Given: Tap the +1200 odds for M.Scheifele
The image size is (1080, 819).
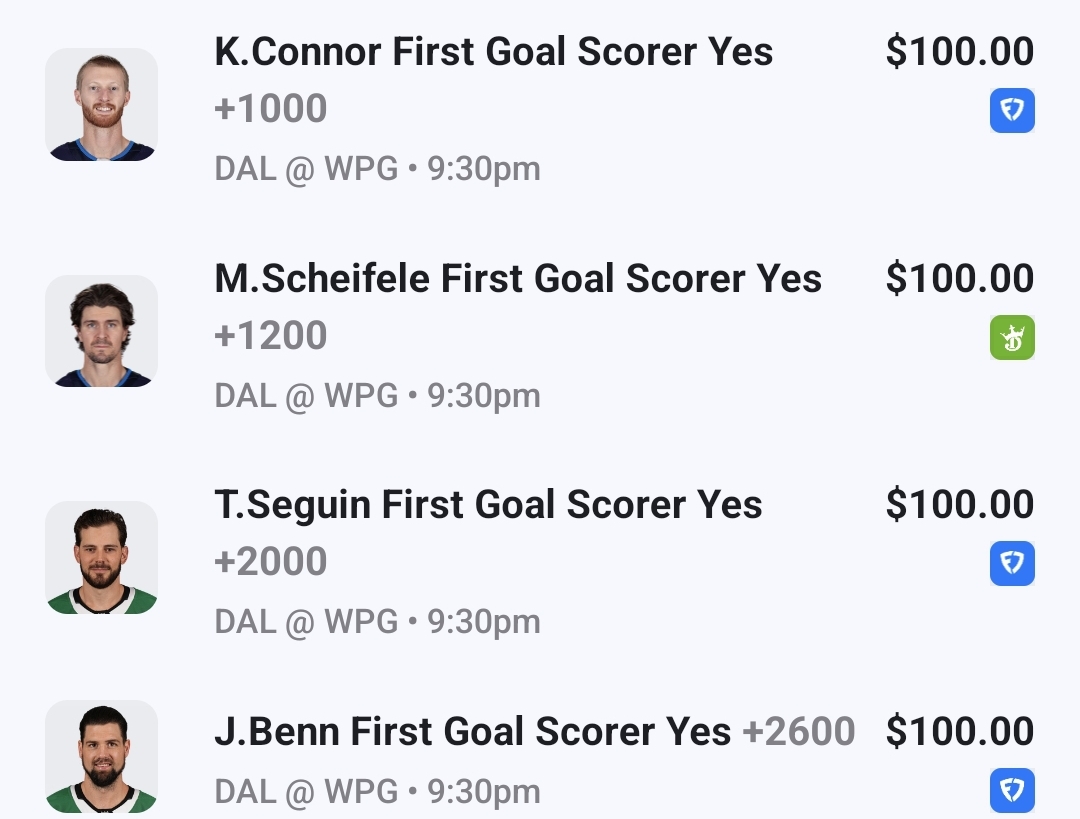Looking at the screenshot, I should (x=271, y=336).
